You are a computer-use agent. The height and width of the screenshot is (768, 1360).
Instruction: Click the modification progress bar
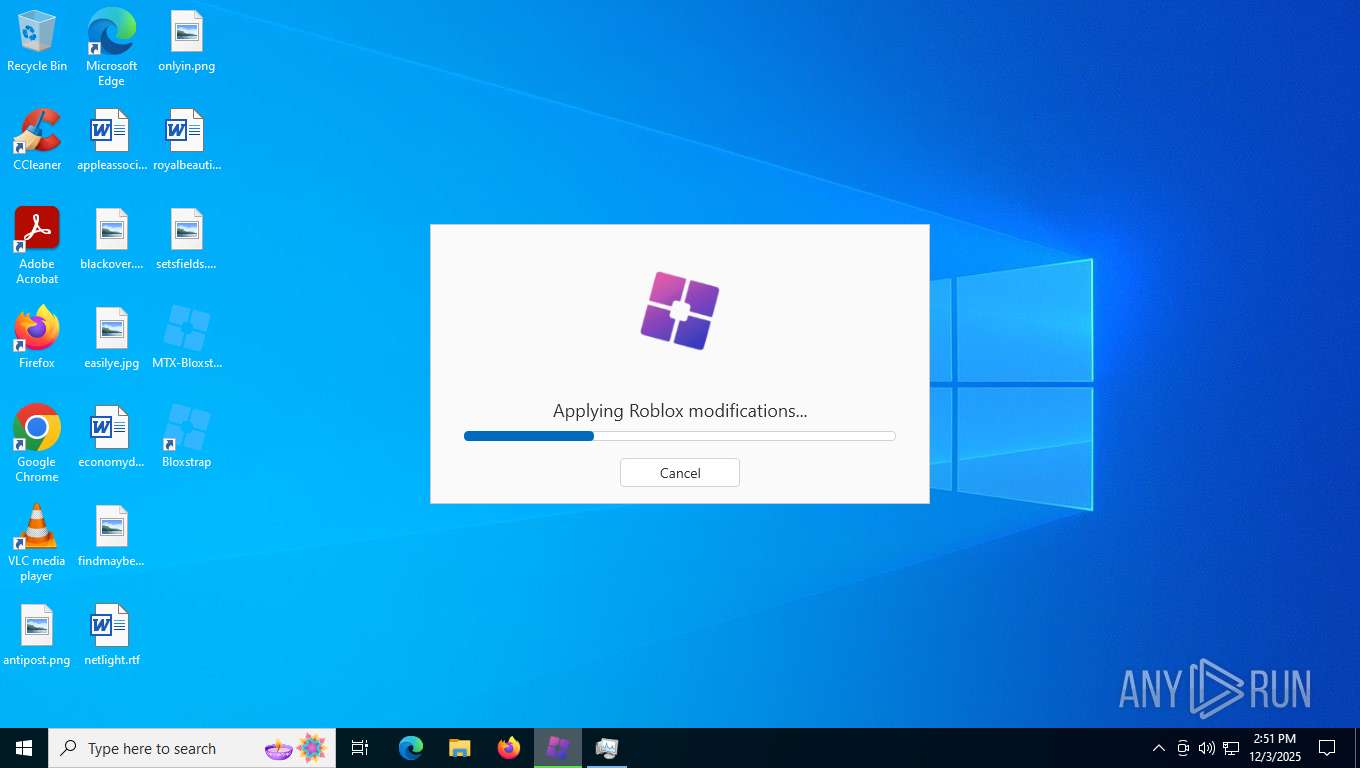click(680, 436)
